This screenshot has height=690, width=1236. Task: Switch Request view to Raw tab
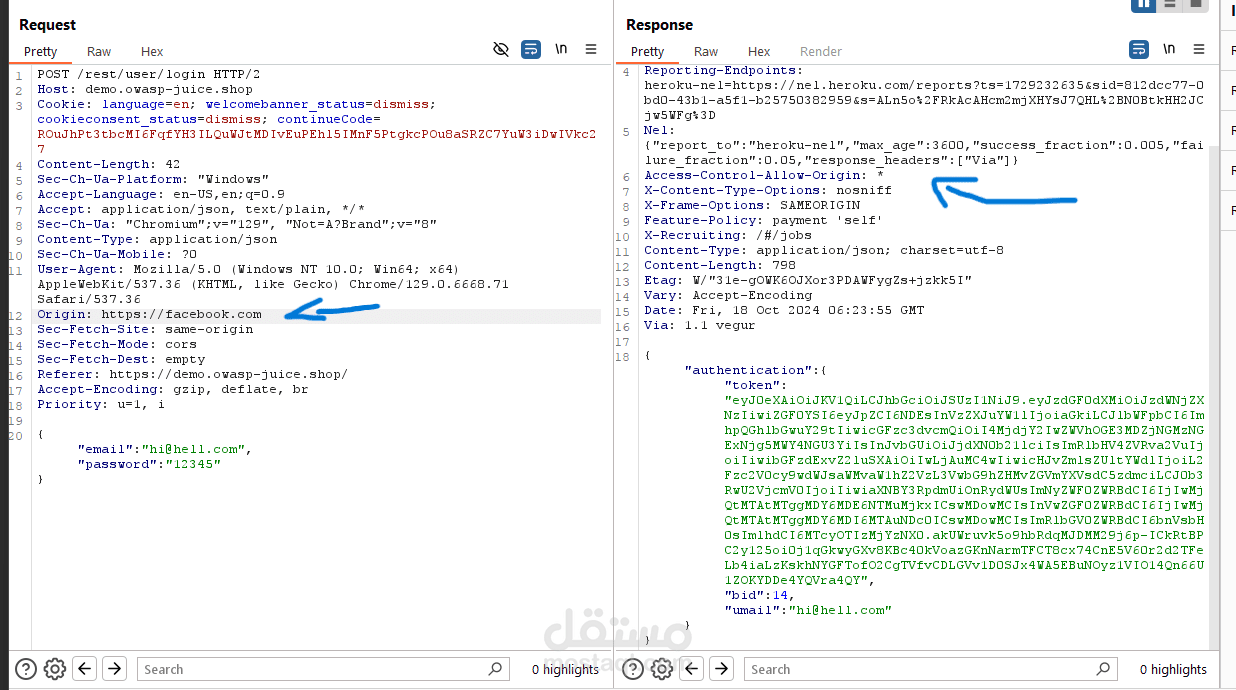[99, 51]
